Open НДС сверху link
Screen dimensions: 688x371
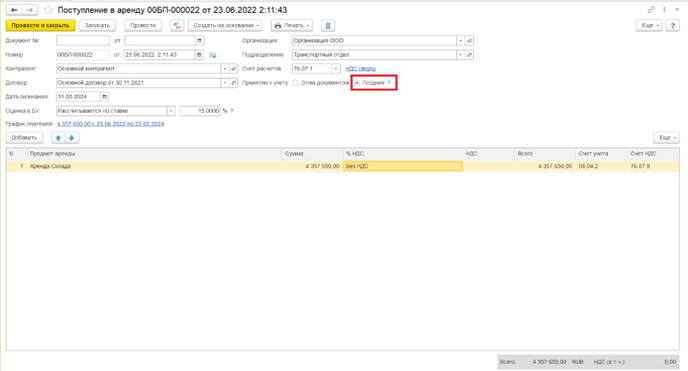click(x=361, y=69)
